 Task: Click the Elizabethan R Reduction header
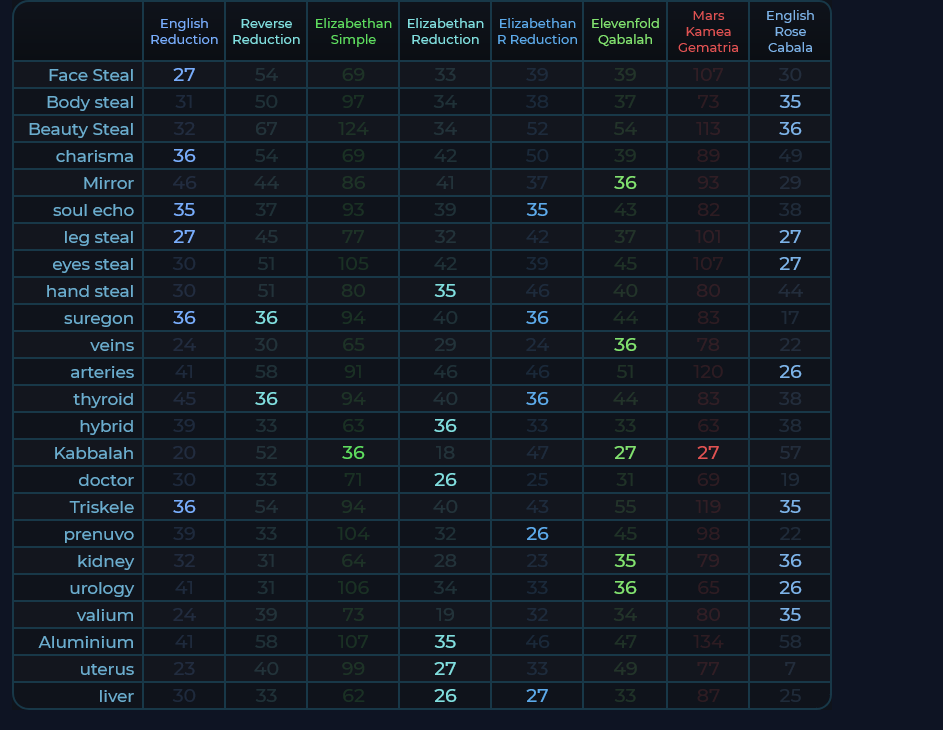pyautogui.click(x=537, y=32)
